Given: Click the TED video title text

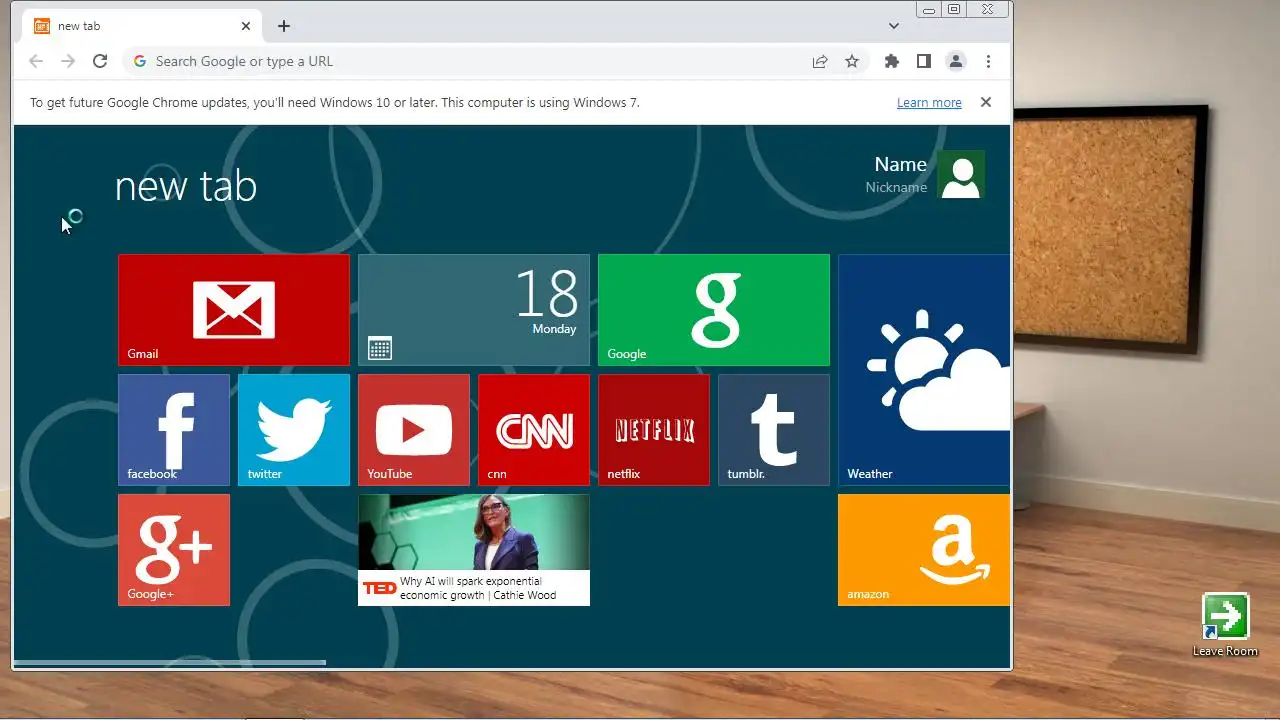Looking at the screenshot, I should click(478, 588).
